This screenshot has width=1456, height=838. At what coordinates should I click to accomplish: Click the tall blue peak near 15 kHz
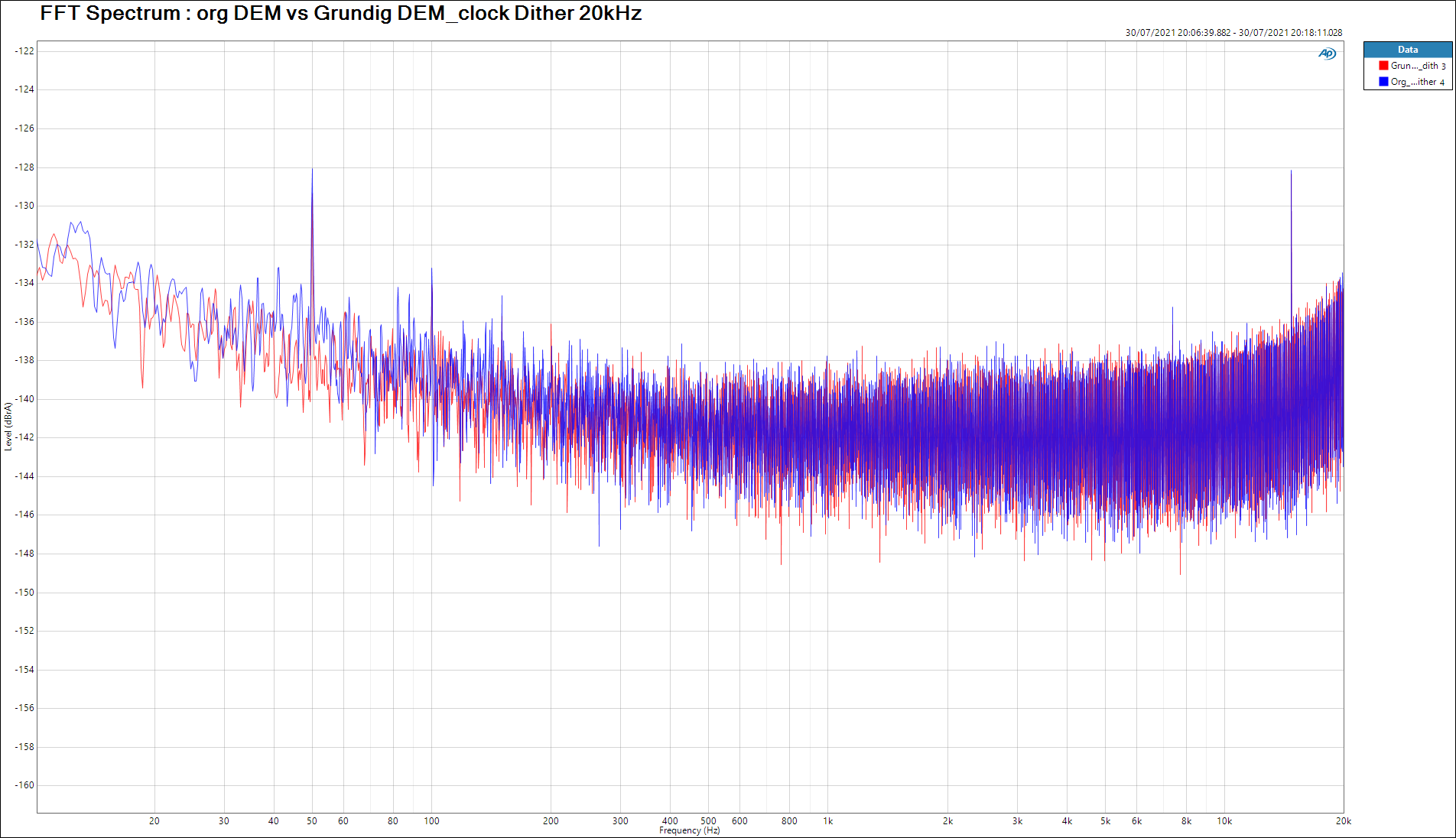tap(1291, 172)
